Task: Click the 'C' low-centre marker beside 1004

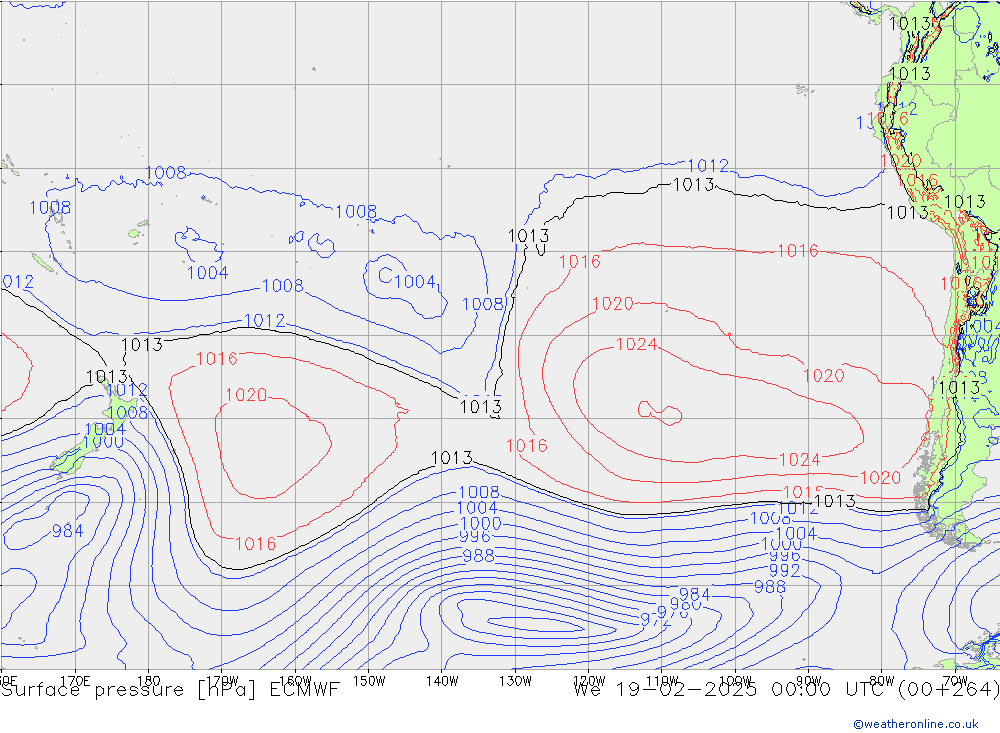Action: (385, 276)
